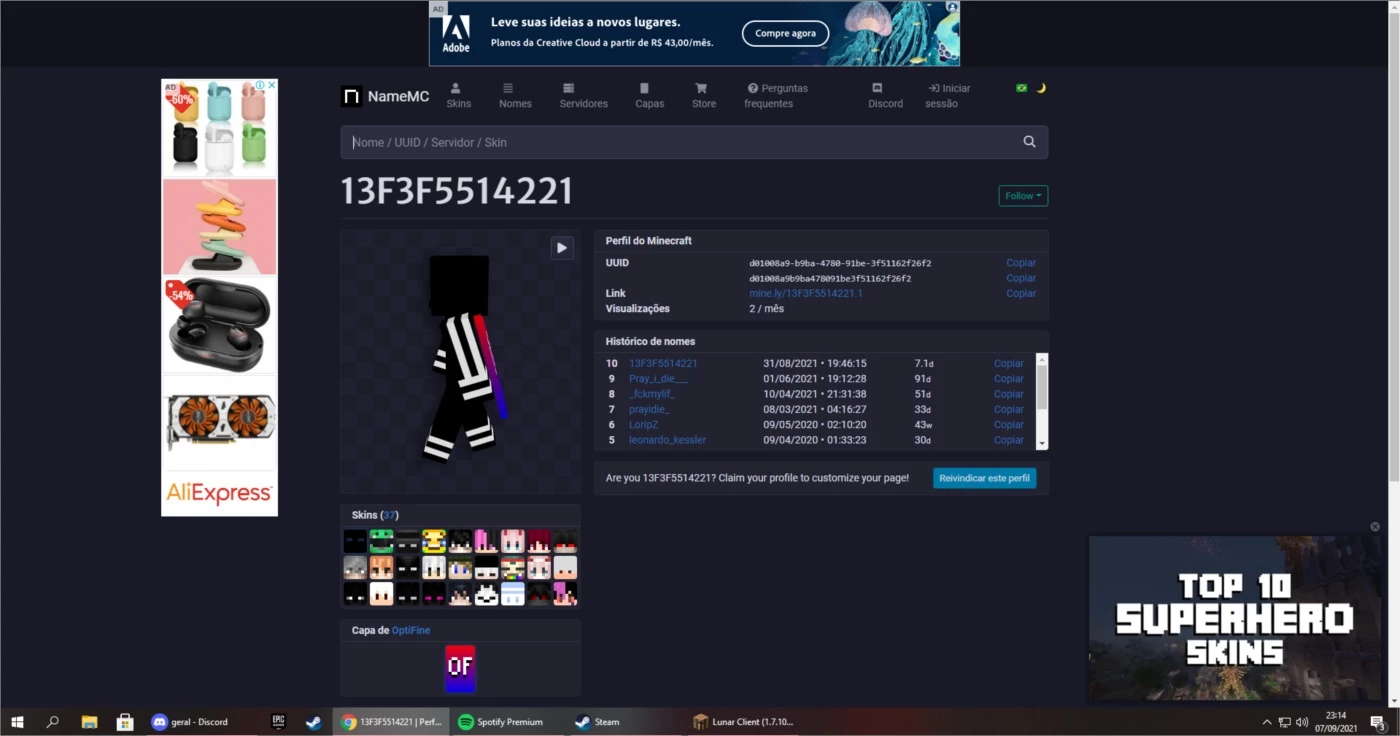Open name LoripZ in history
Viewport: 1400px width, 736px height.
[x=643, y=425]
